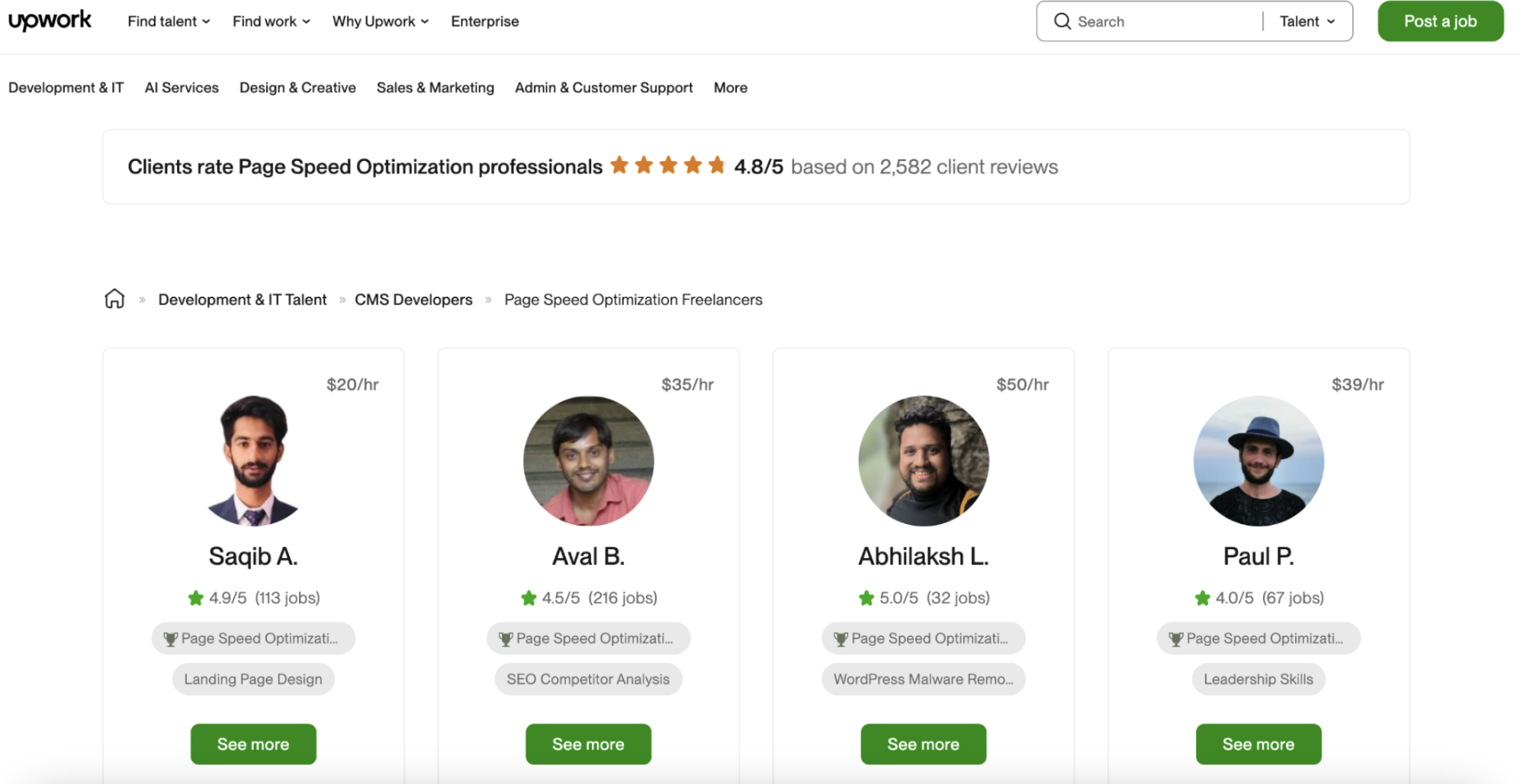The height and width of the screenshot is (784, 1533).
Task: Follow the CMS Developers breadcrumb link
Action: [x=413, y=300]
